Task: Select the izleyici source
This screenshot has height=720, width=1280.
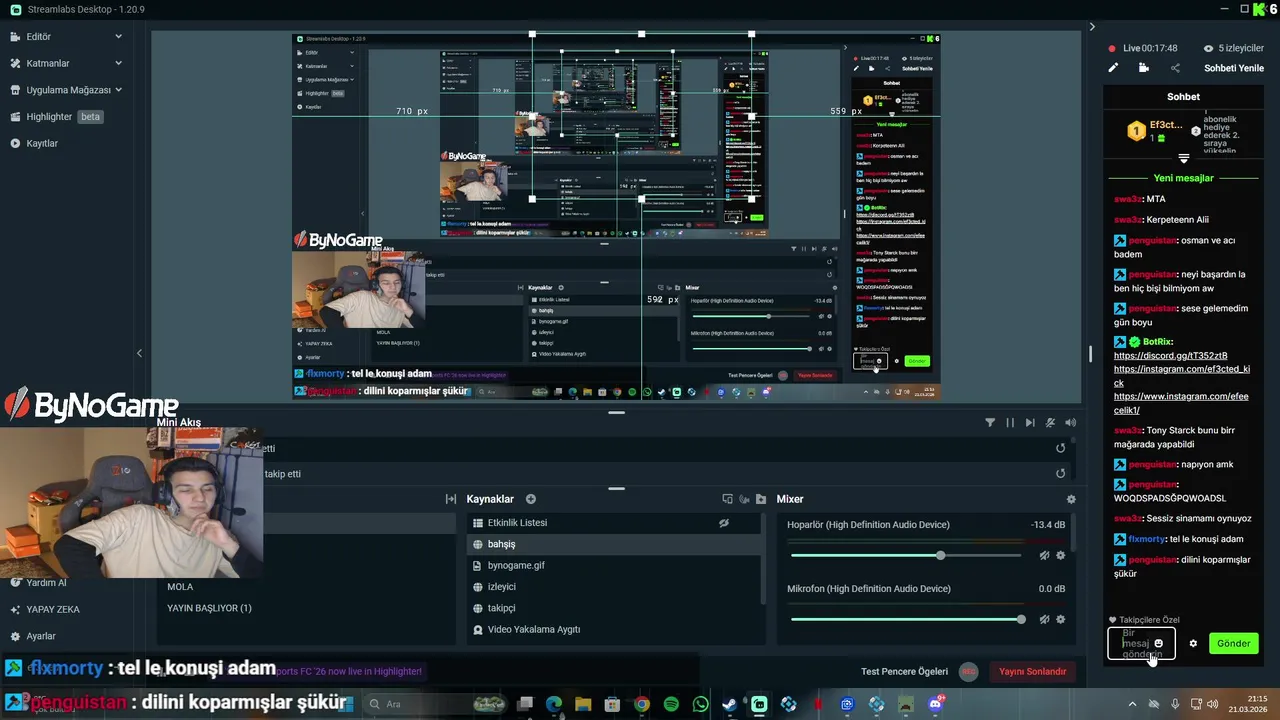Action: tap(613, 587)
